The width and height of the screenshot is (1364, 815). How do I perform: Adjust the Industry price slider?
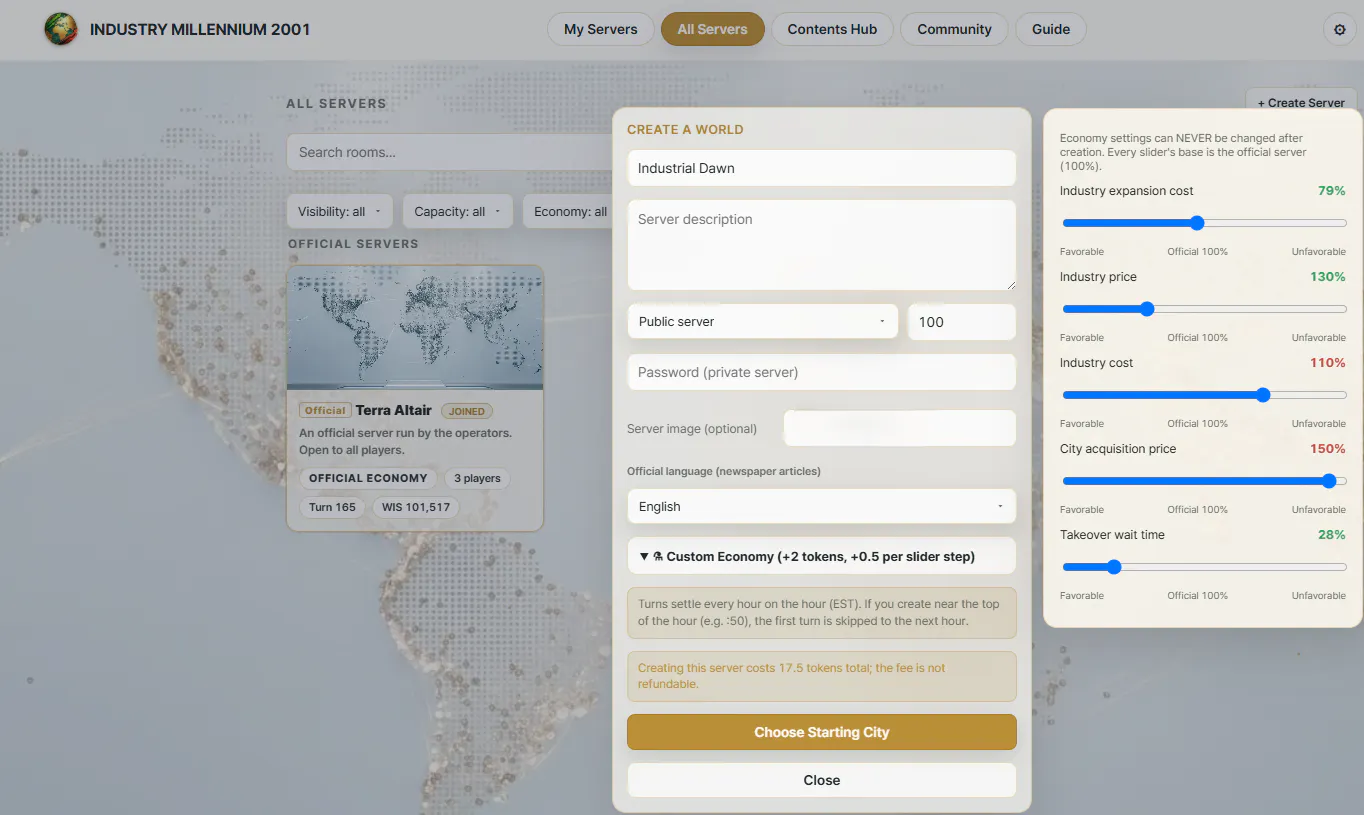coord(1204,309)
